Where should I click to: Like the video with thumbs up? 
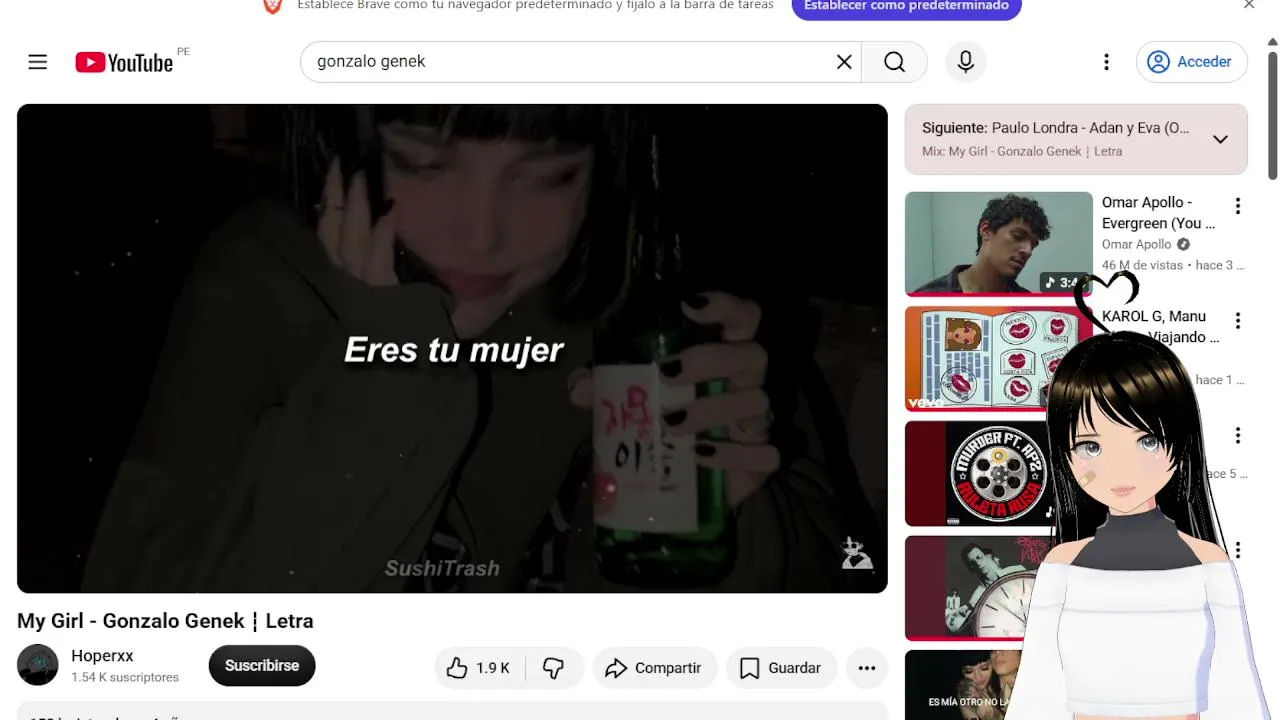pyautogui.click(x=478, y=668)
